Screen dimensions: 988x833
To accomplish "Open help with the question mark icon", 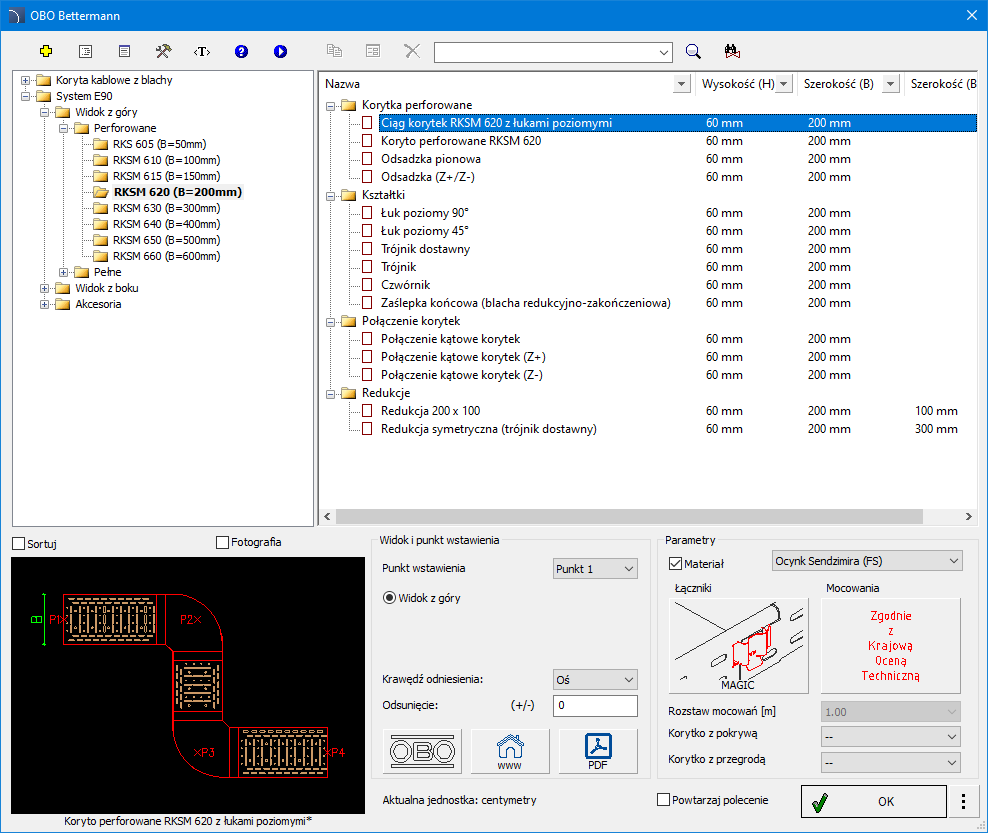I will (241, 51).
